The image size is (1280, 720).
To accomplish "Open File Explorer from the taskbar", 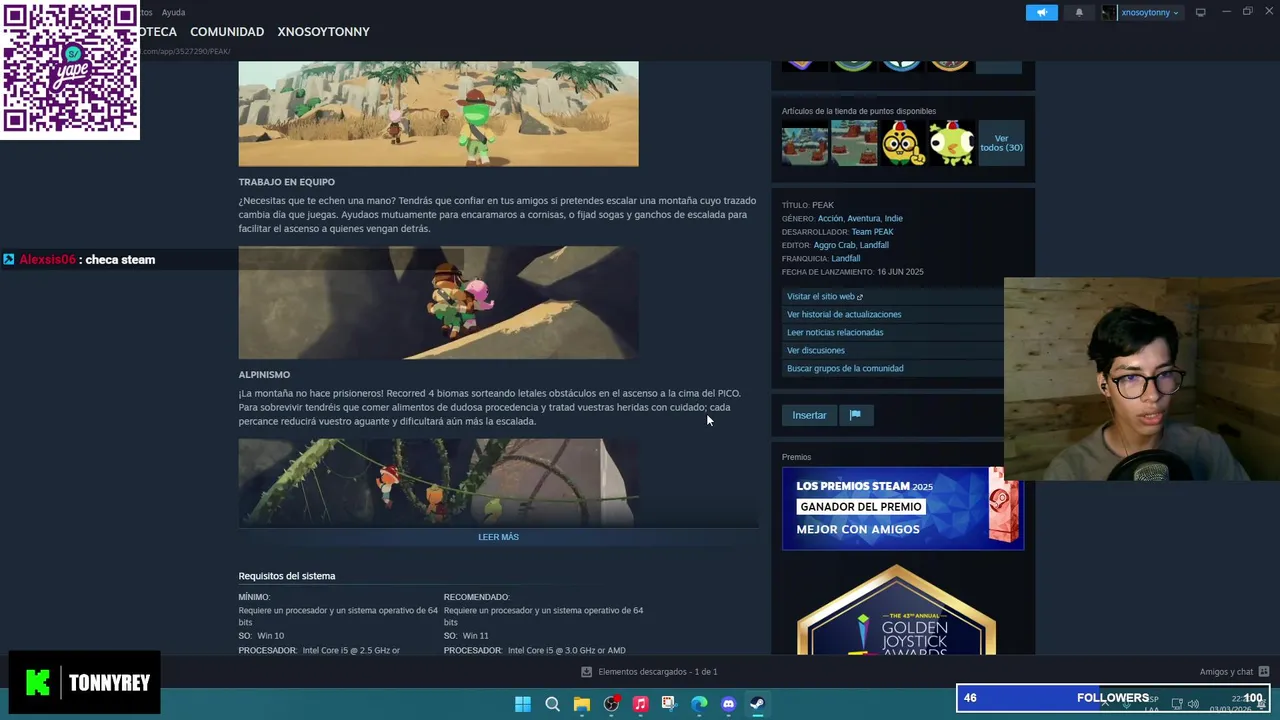I will [581, 704].
